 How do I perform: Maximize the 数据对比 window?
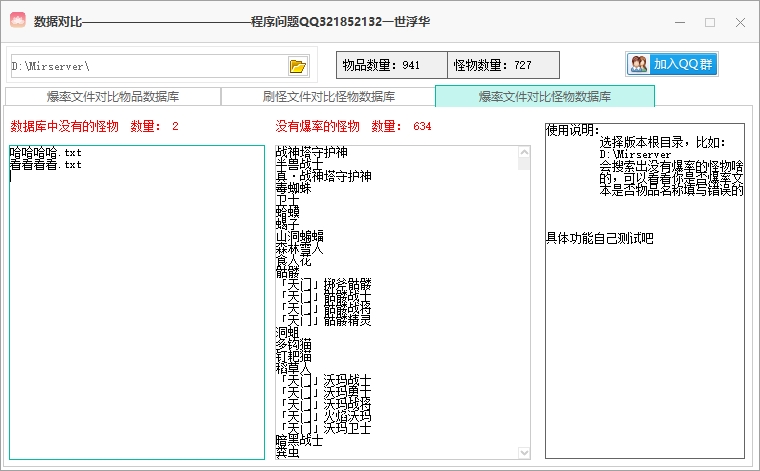[x=710, y=22]
